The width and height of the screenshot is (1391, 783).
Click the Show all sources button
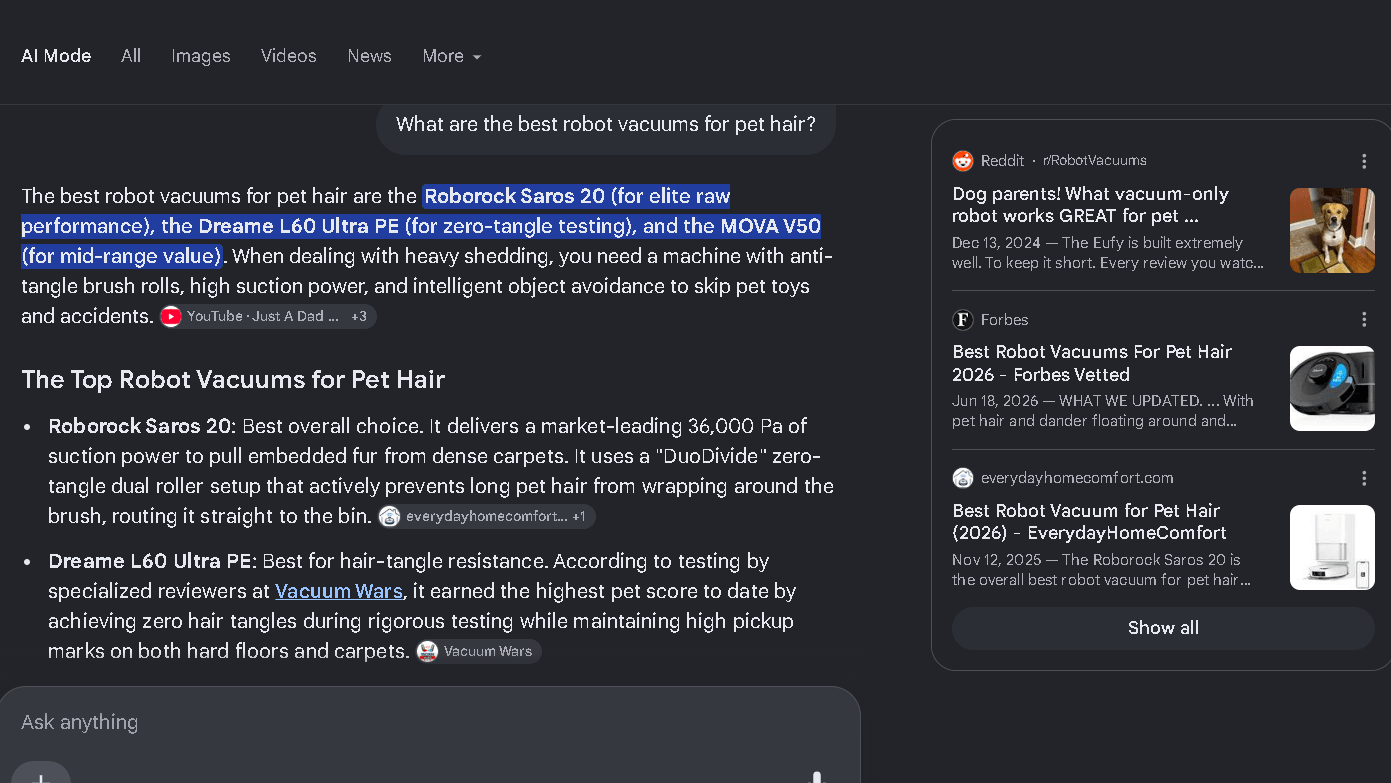coord(1163,628)
